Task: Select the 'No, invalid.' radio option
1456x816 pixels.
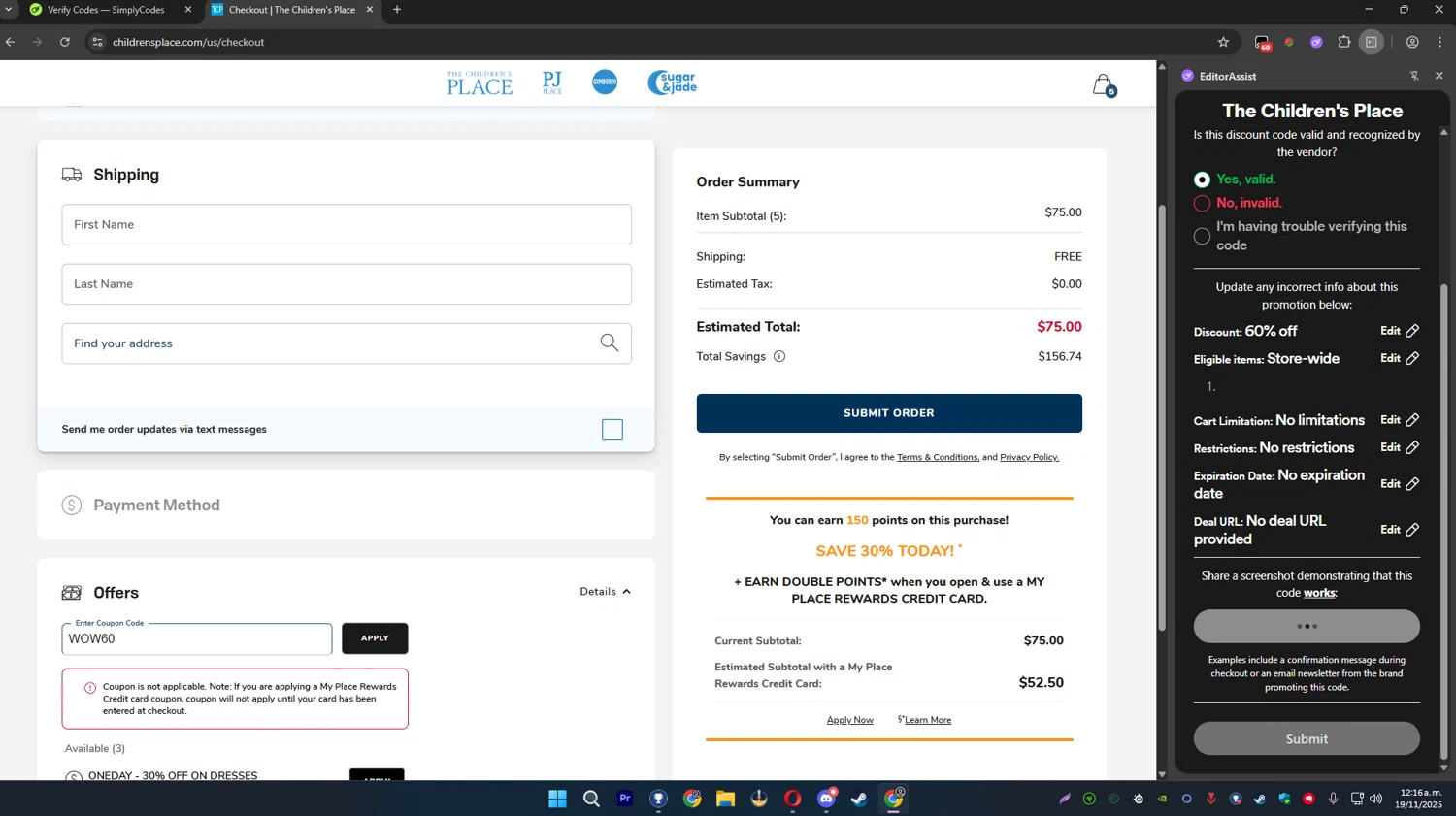Action: 1202,203
